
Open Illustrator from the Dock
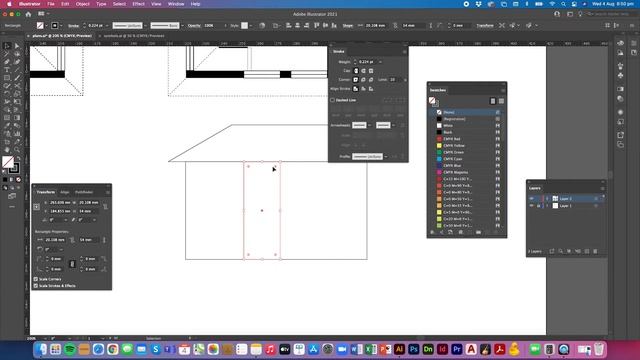pos(399,349)
